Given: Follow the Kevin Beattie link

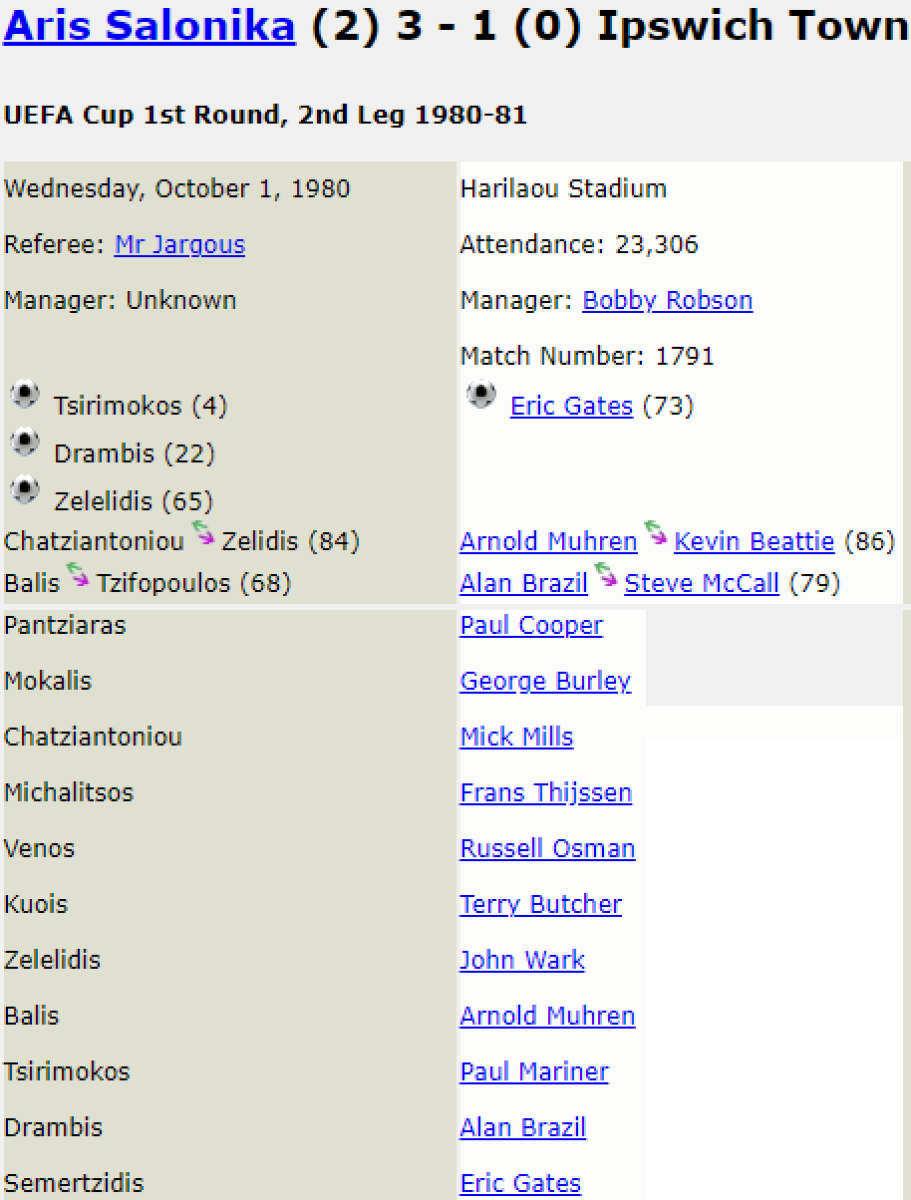Looking at the screenshot, I should pos(754,542).
